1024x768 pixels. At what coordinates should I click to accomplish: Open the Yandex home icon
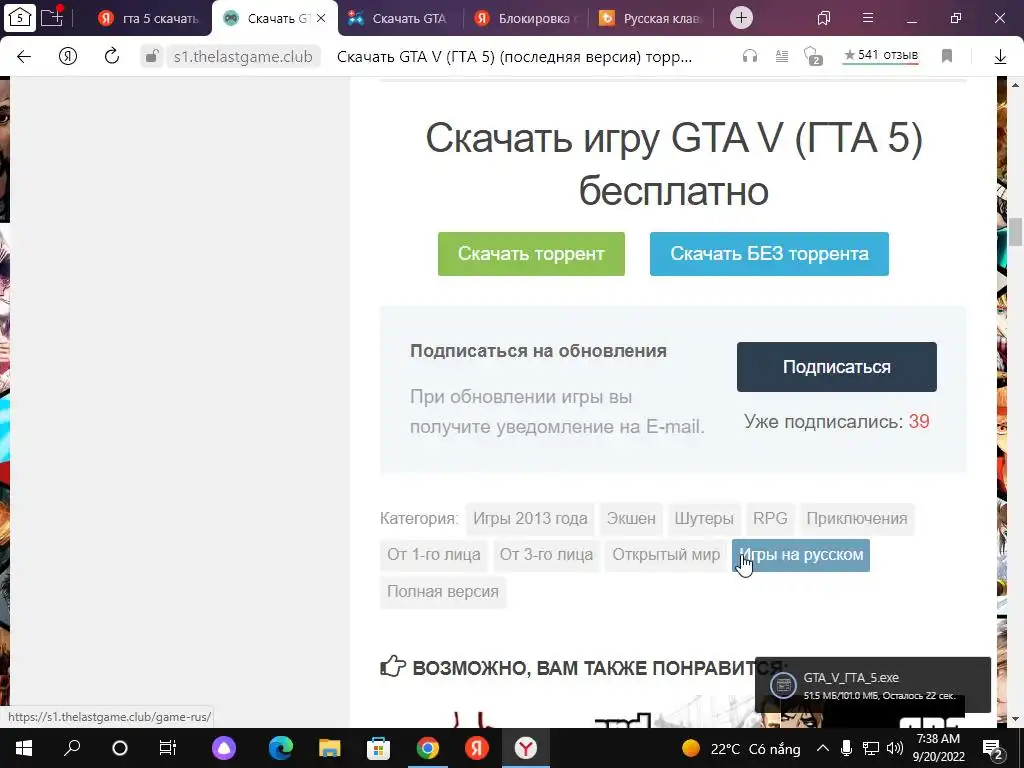tap(68, 57)
